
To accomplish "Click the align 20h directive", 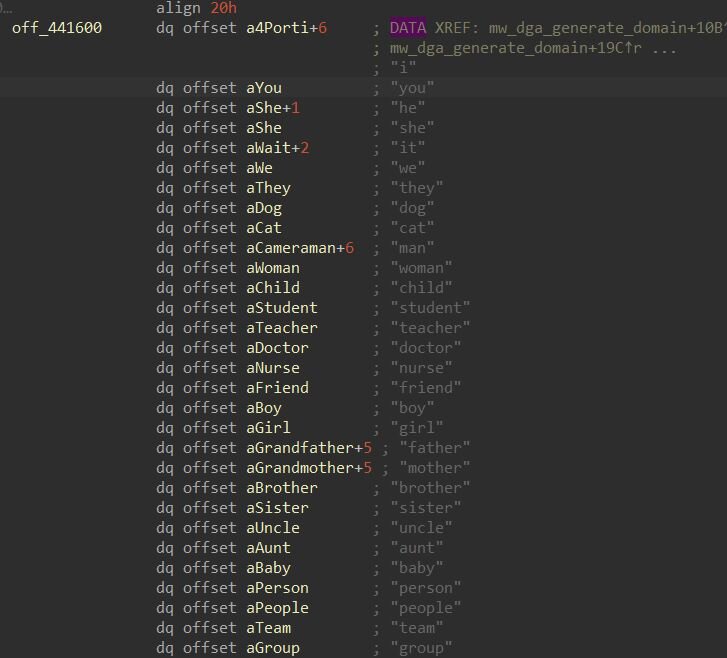I will [196, 8].
